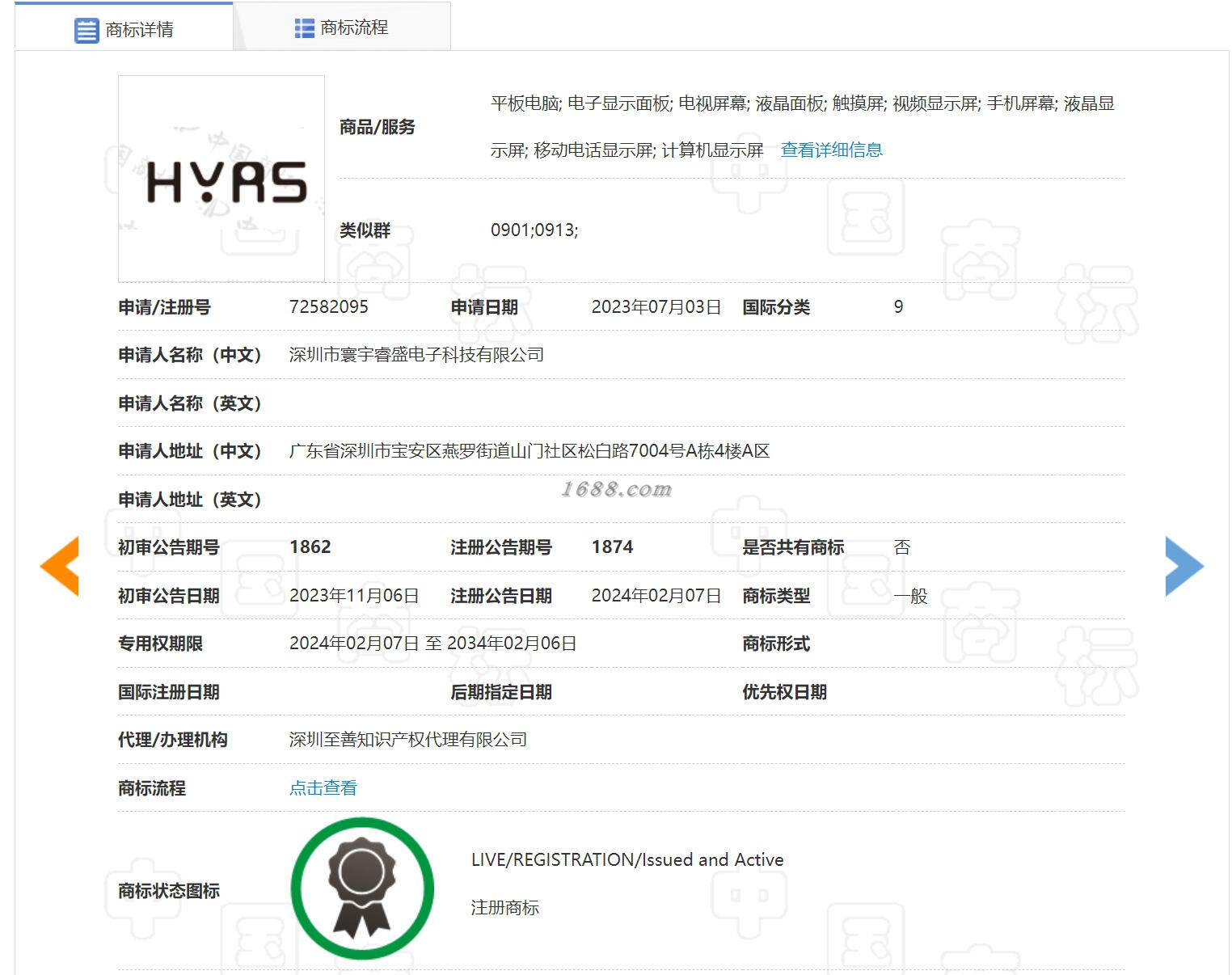The width and height of the screenshot is (1232, 975).
Task: Click the 后期指定日期 field label
Action: (x=501, y=692)
